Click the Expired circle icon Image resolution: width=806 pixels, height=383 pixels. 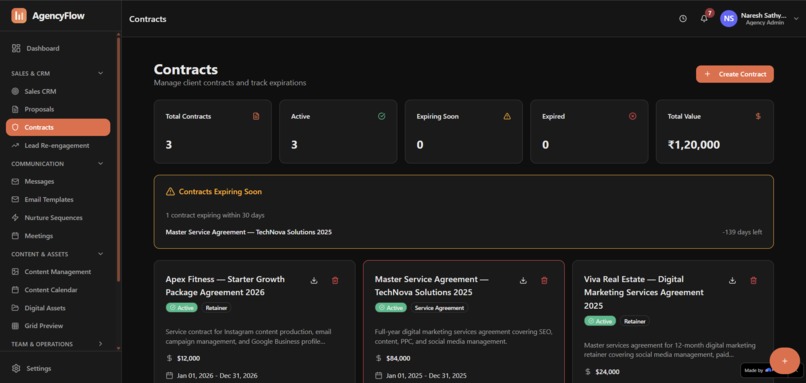click(x=632, y=117)
